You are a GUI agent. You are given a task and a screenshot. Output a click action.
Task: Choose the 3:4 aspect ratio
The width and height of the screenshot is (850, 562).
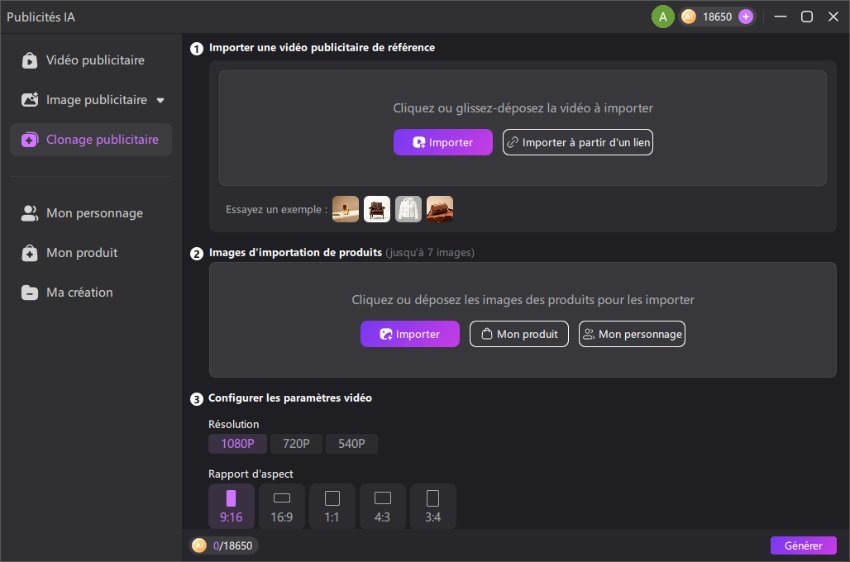(433, 506)
